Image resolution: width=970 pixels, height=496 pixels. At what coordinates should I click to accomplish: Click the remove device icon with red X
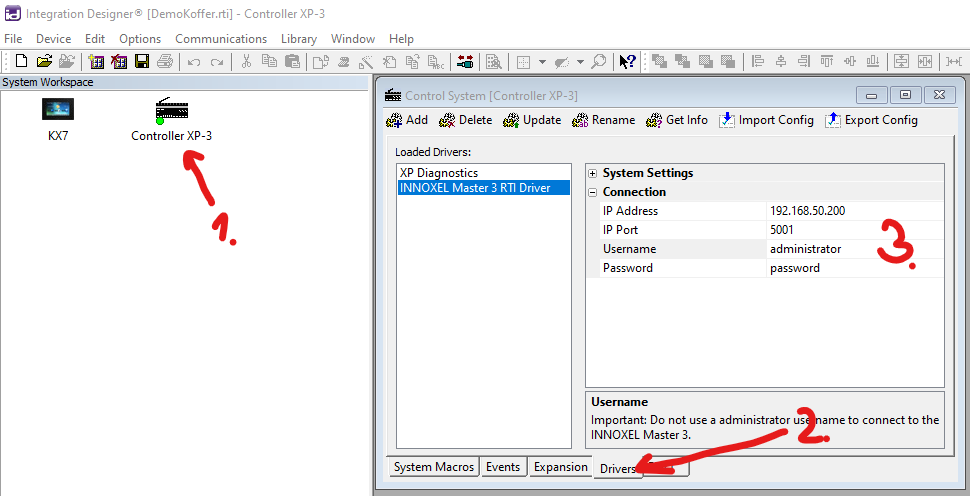[x=119, y=61]
